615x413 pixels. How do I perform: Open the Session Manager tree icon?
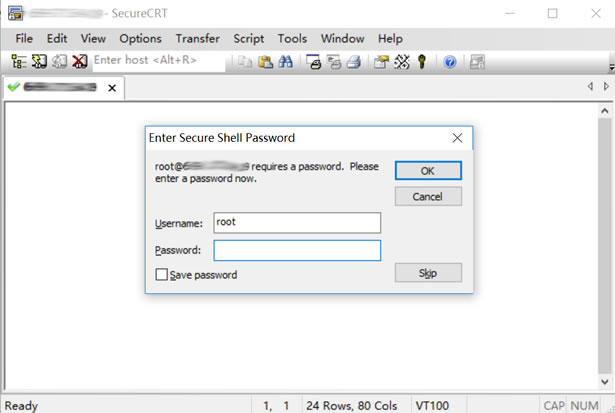(18, 62)
